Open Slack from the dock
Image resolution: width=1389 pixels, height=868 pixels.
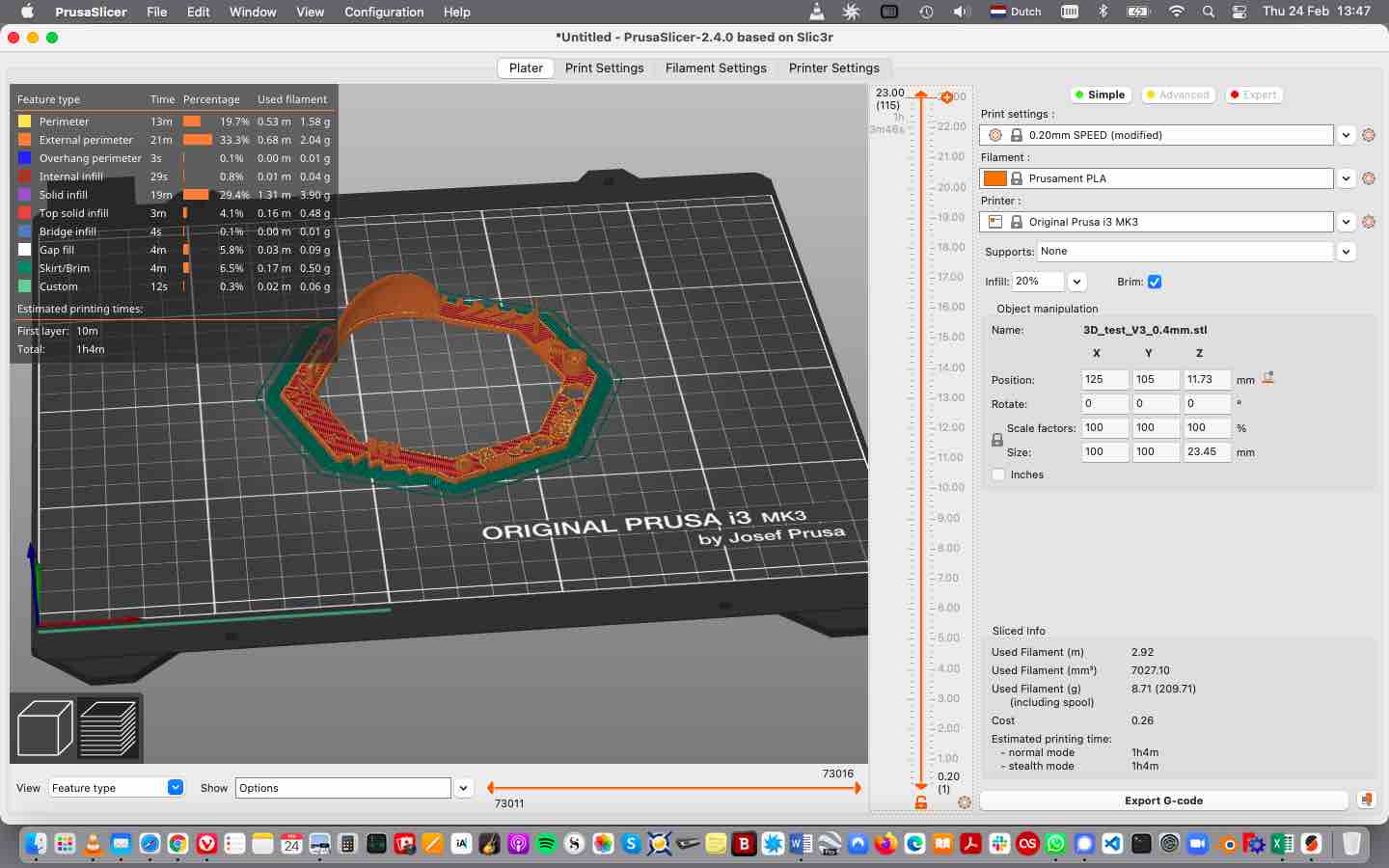pyautogui.click(x=999, y=844)
